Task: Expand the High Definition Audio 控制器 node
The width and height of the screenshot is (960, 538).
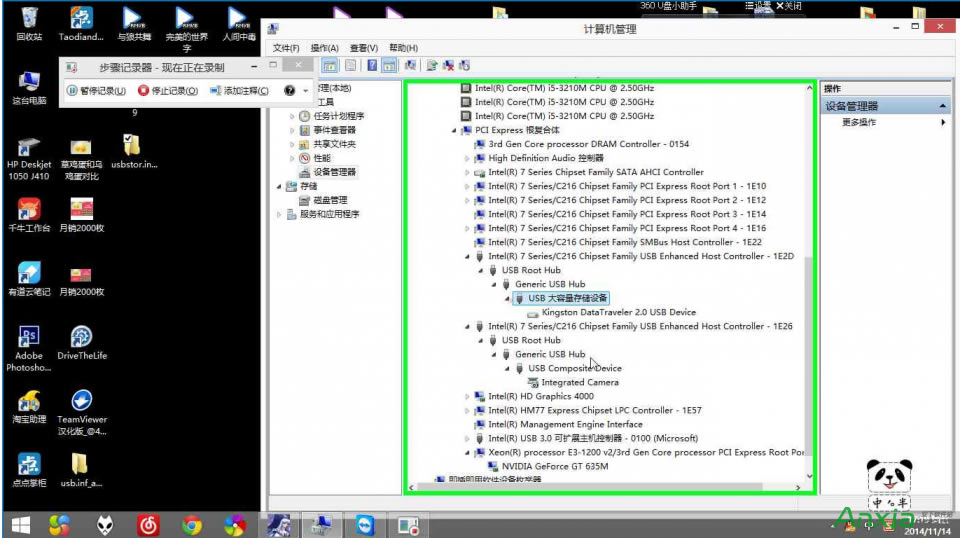Action: [x=467, y=158]
